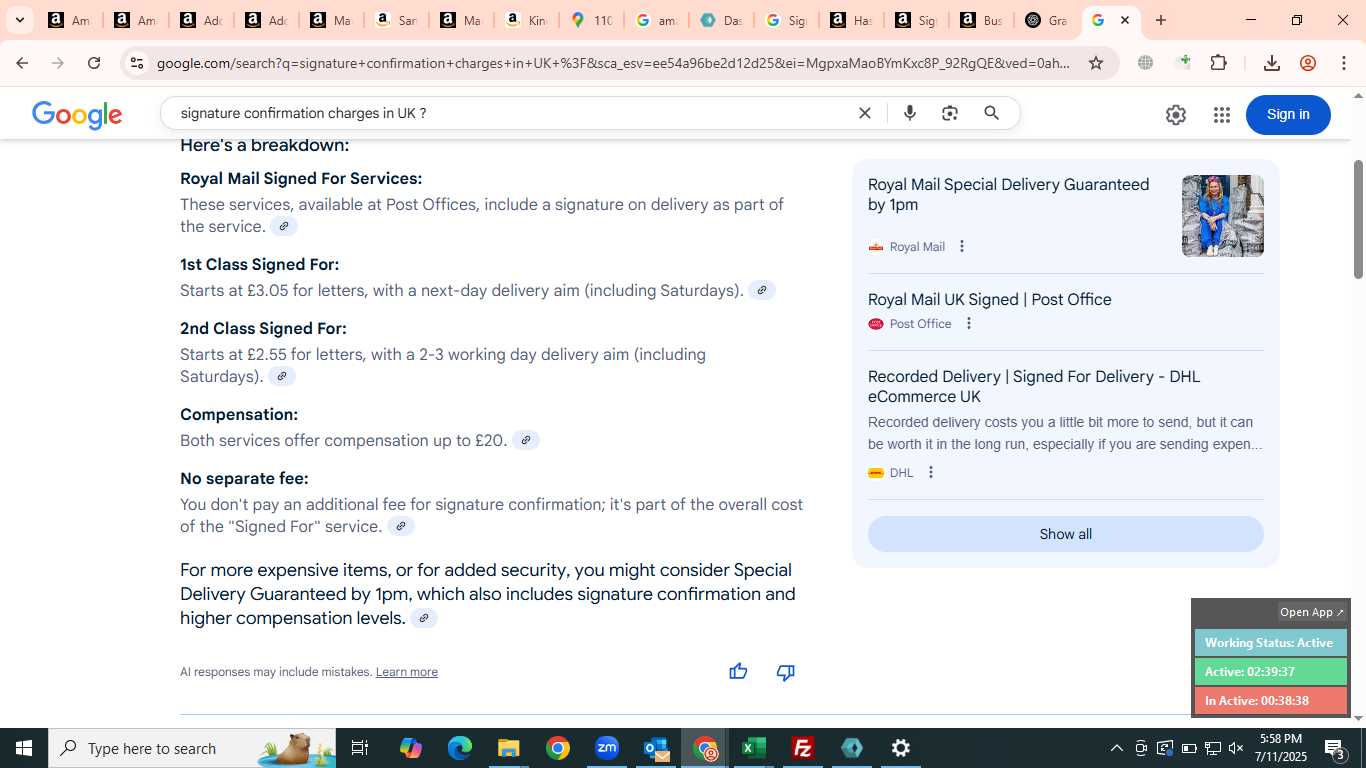This screenshot has height=768, width=1366.
Task: Give thumbs up to AI response
Action: [738, 672]
